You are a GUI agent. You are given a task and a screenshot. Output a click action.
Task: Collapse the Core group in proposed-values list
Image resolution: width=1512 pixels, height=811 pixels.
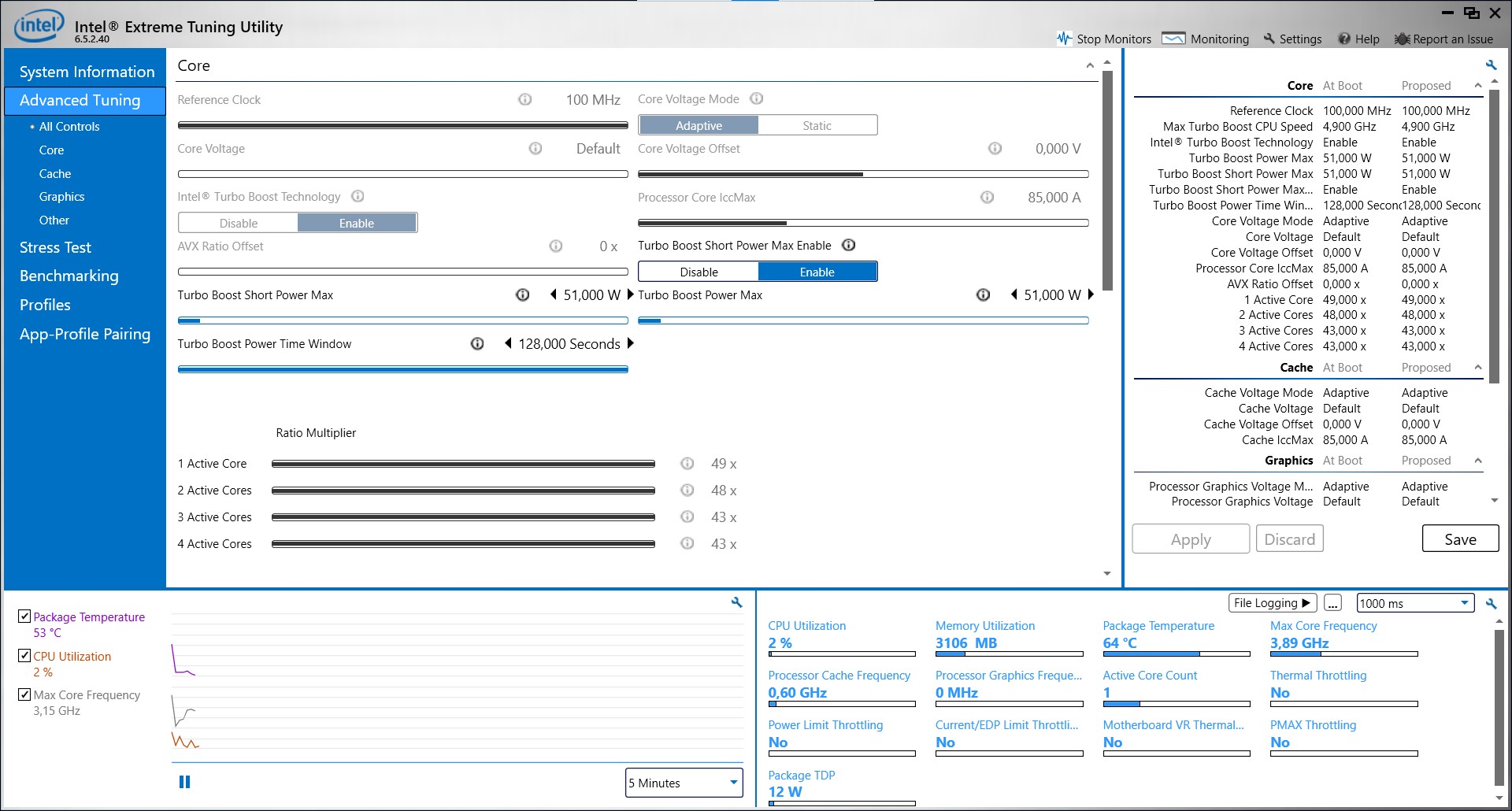[x=1478, y=85]
